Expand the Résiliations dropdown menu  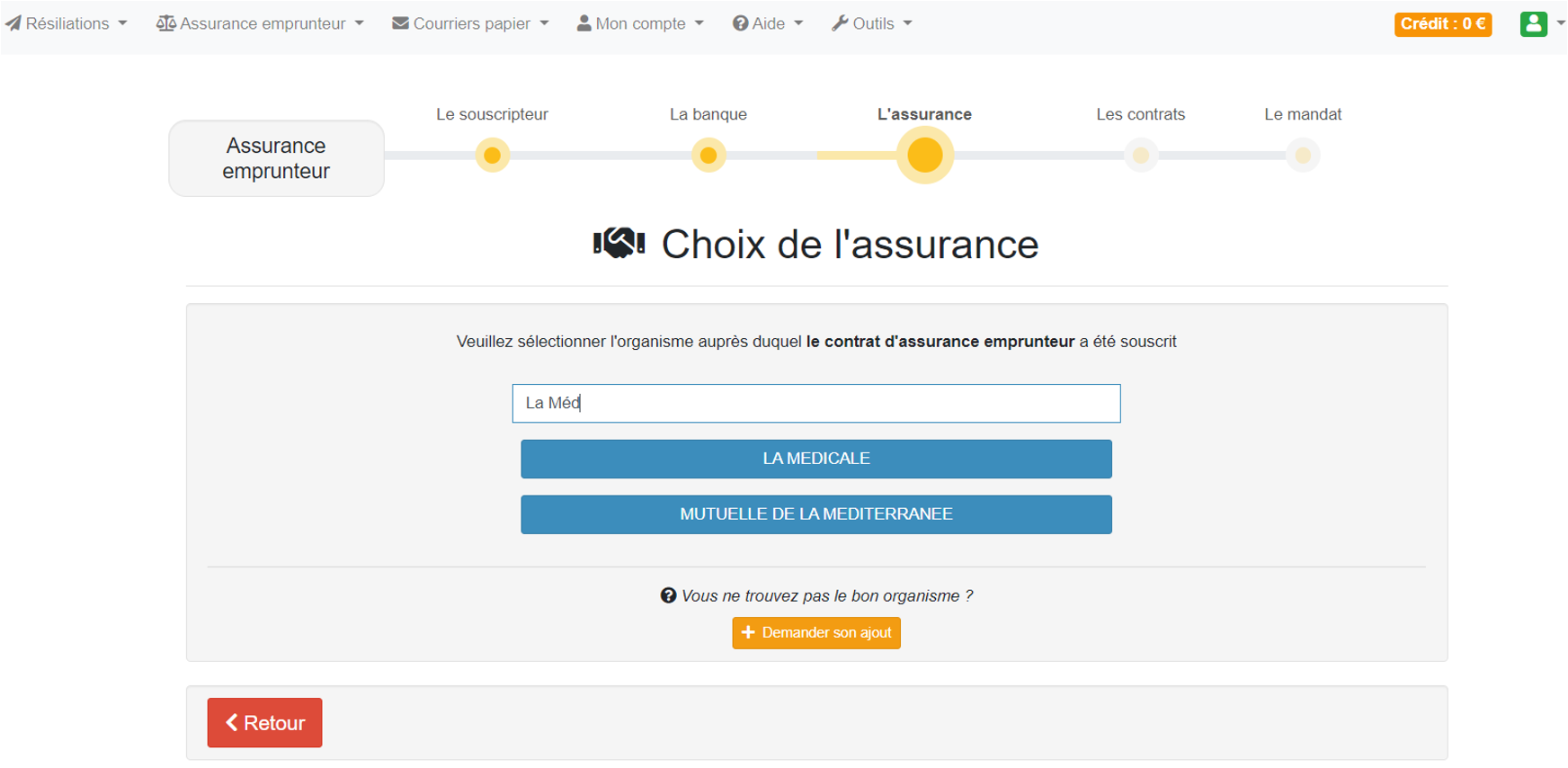[67, 23]
